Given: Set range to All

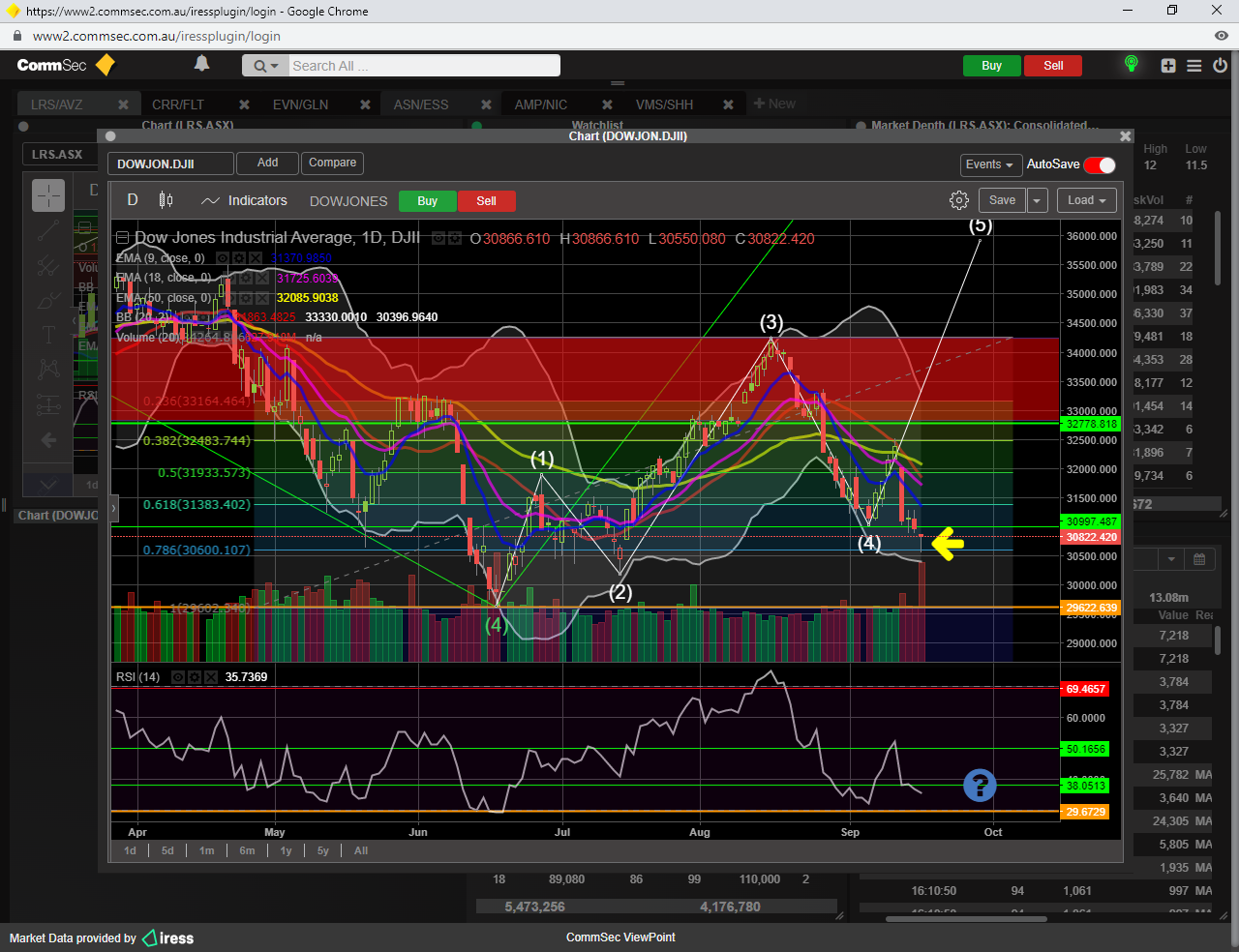Looking at the screenshot, I should [361, 851].
